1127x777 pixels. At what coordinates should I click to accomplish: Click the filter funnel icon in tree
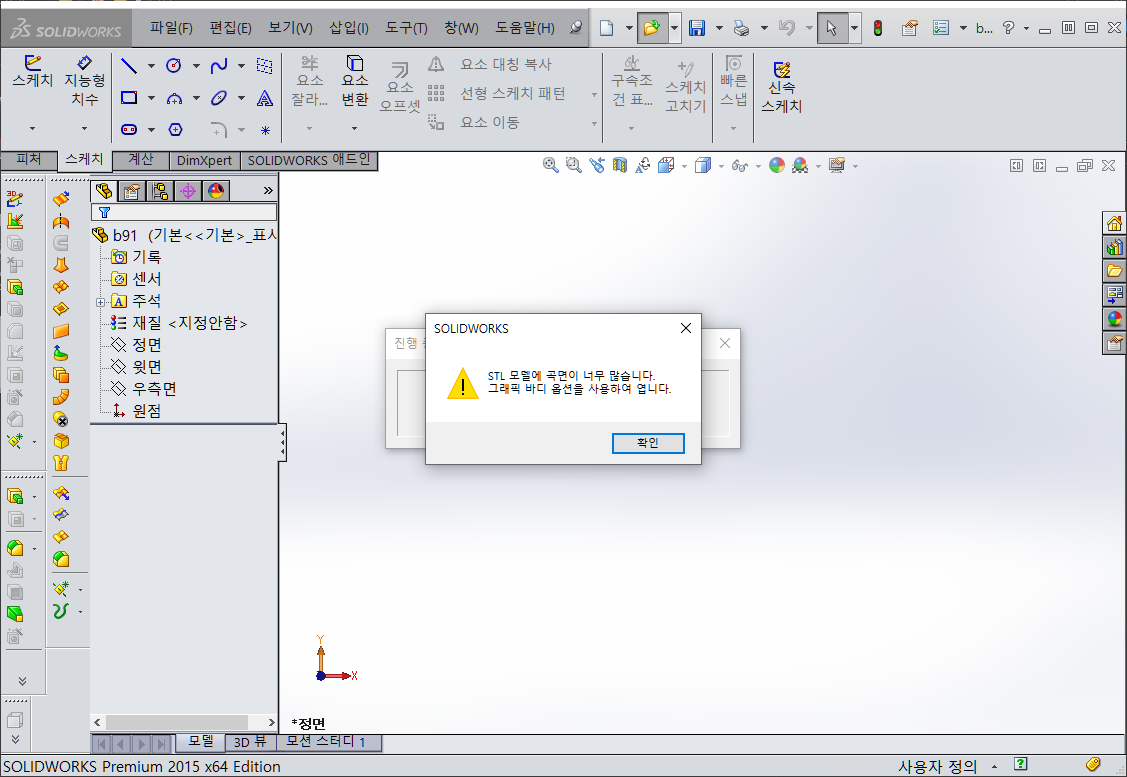[104, 212]
